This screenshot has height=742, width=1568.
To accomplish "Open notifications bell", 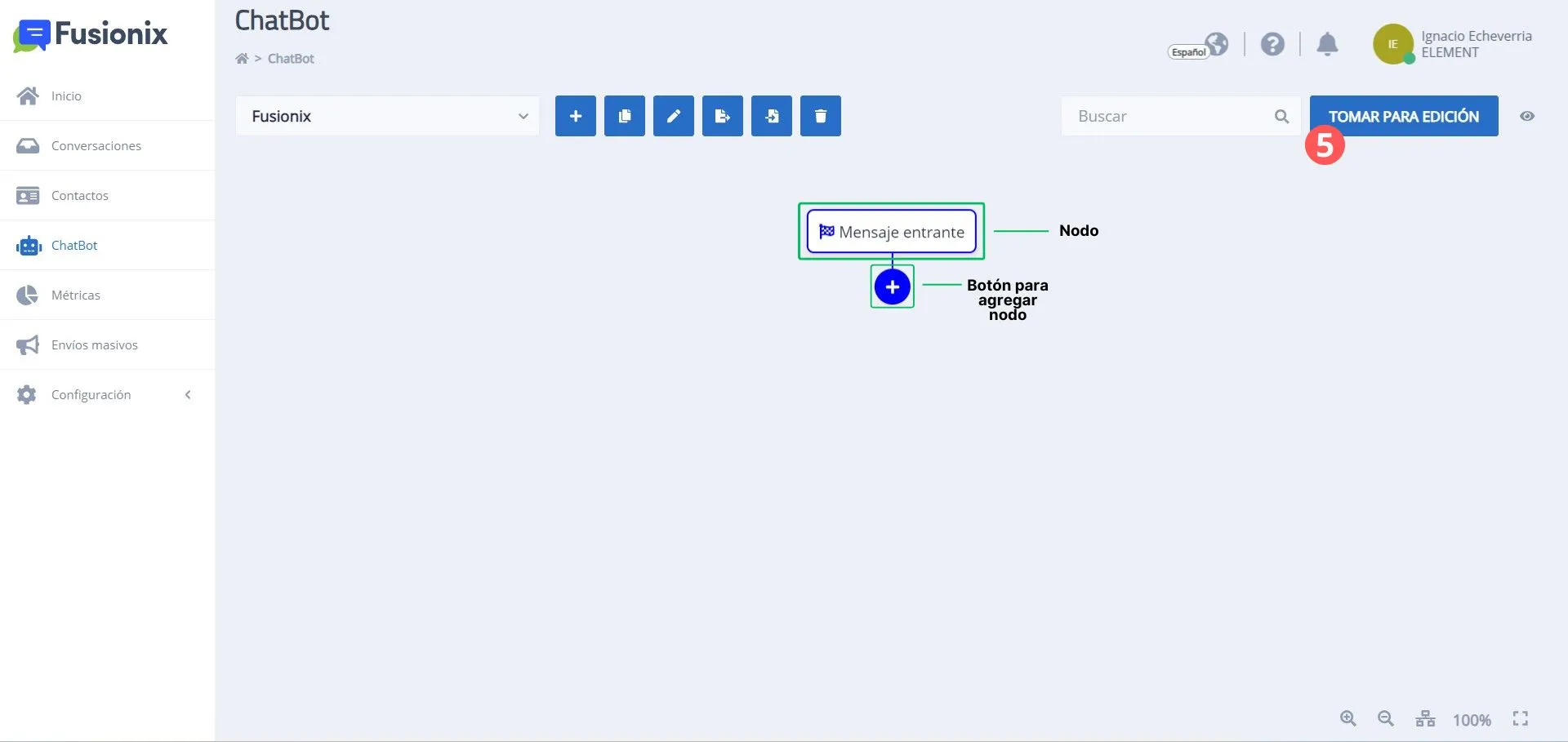I will click(1328, 44).
